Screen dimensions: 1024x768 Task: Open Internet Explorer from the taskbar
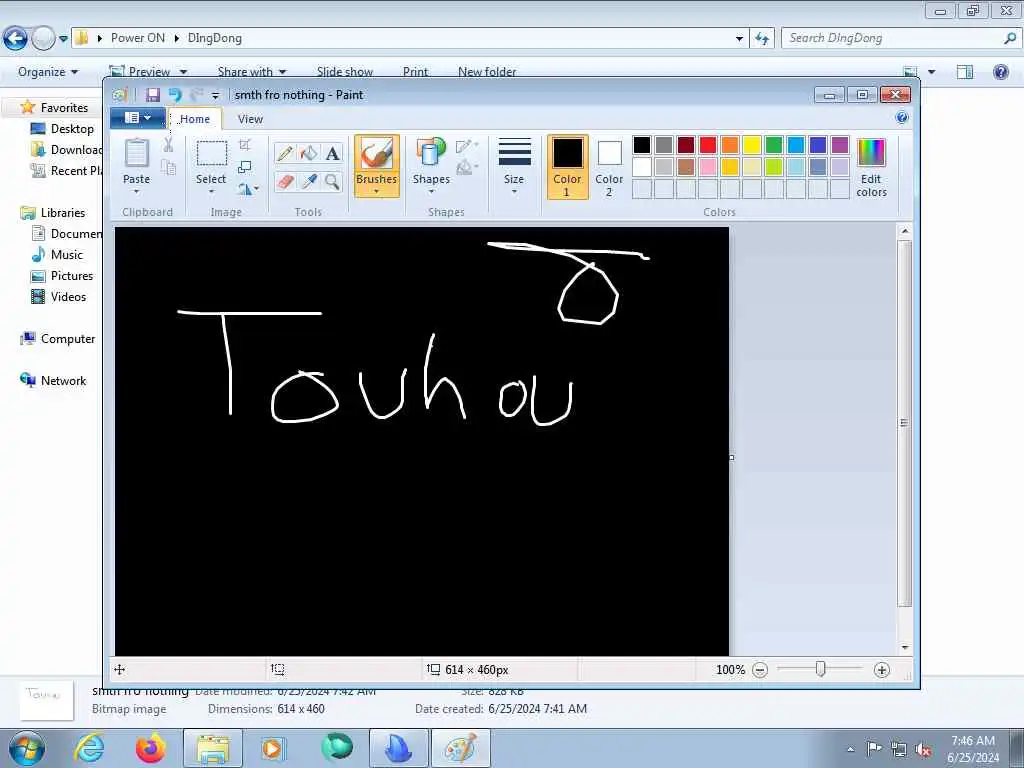(89, 748)
